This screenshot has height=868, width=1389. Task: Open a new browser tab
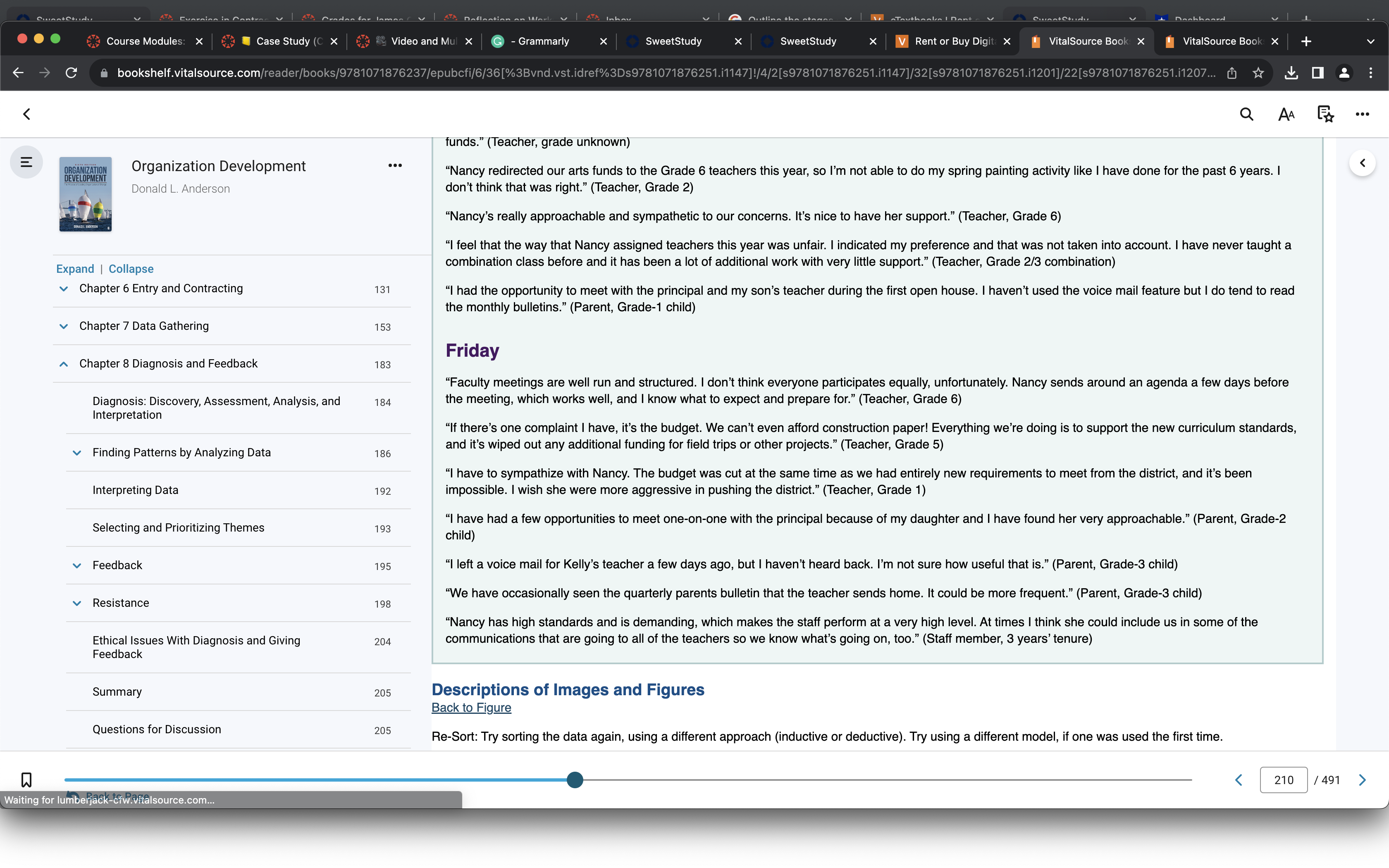pos(1306,41)
